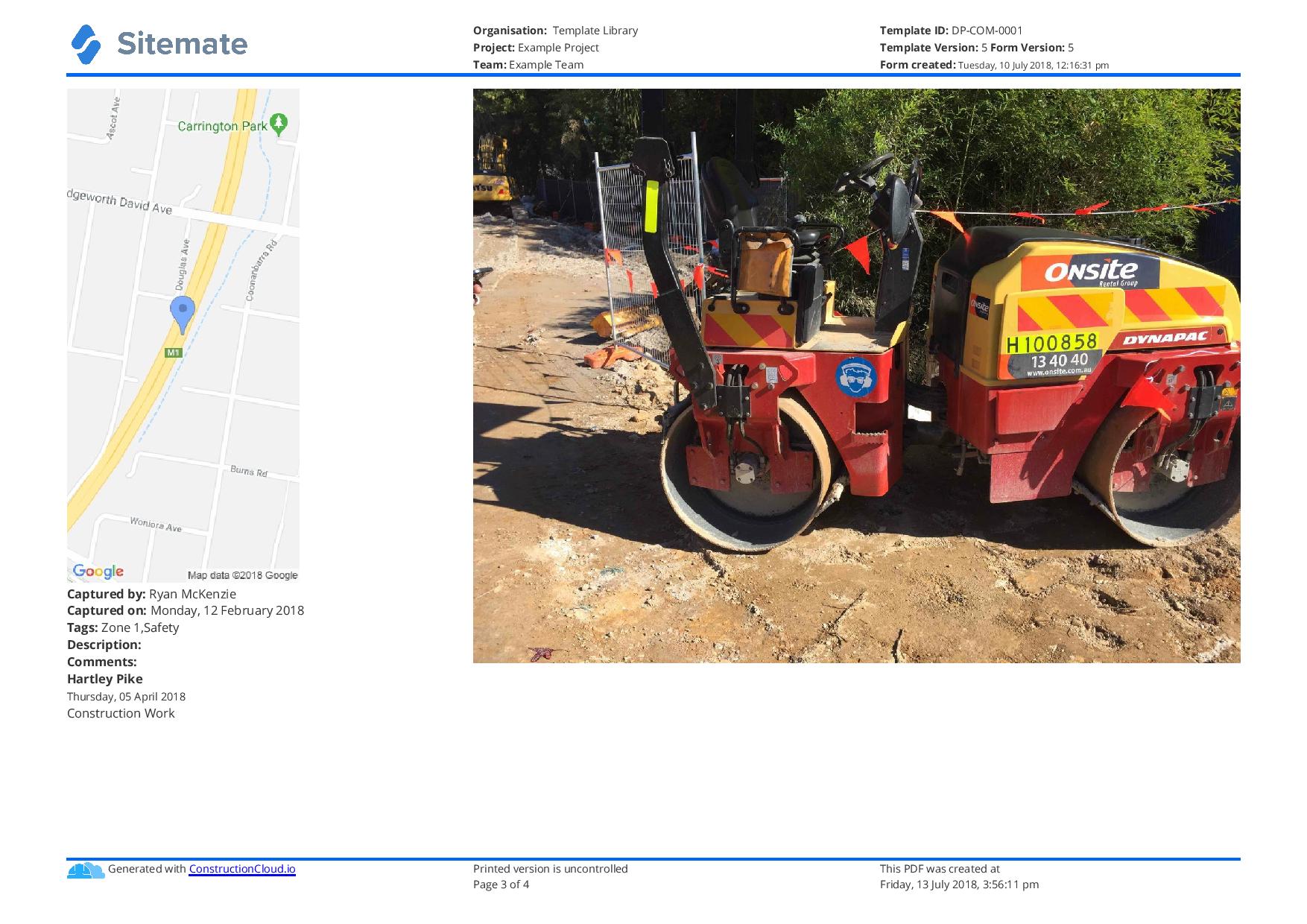Click the Burns Rd label on map
This screenshot has width=1307, height=924.
coord(248,471)
